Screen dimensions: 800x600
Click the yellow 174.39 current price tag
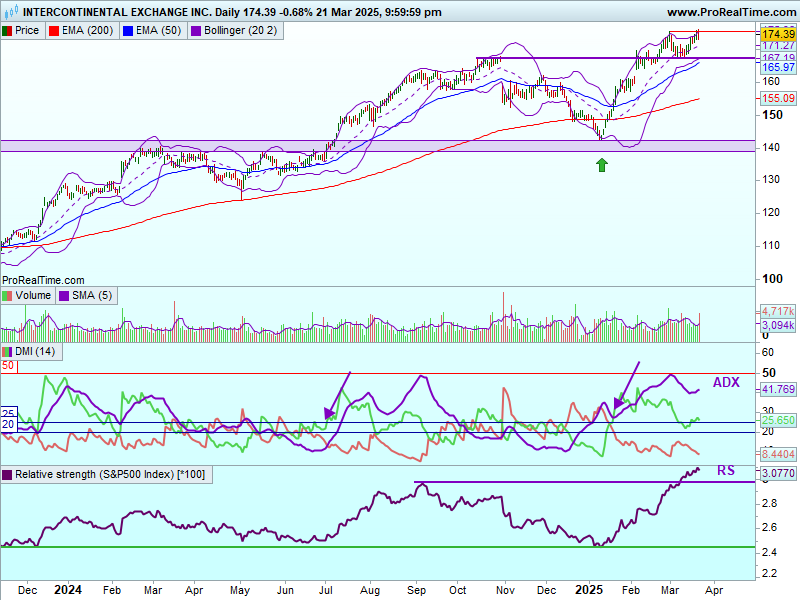[x=778, y=33]
